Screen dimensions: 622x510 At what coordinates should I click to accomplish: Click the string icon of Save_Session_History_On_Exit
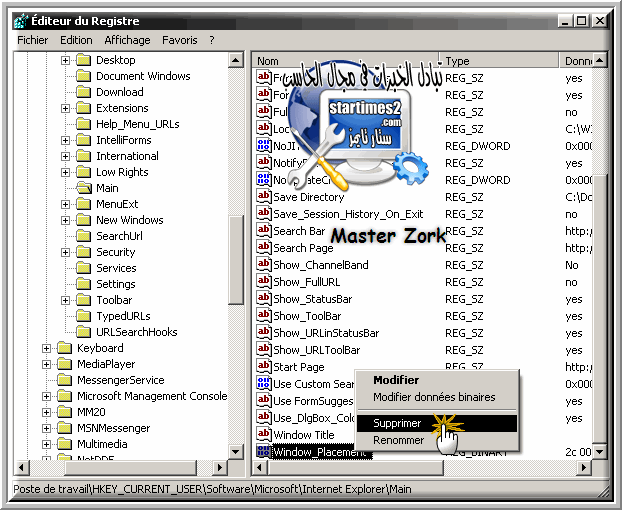coord(264,213)
